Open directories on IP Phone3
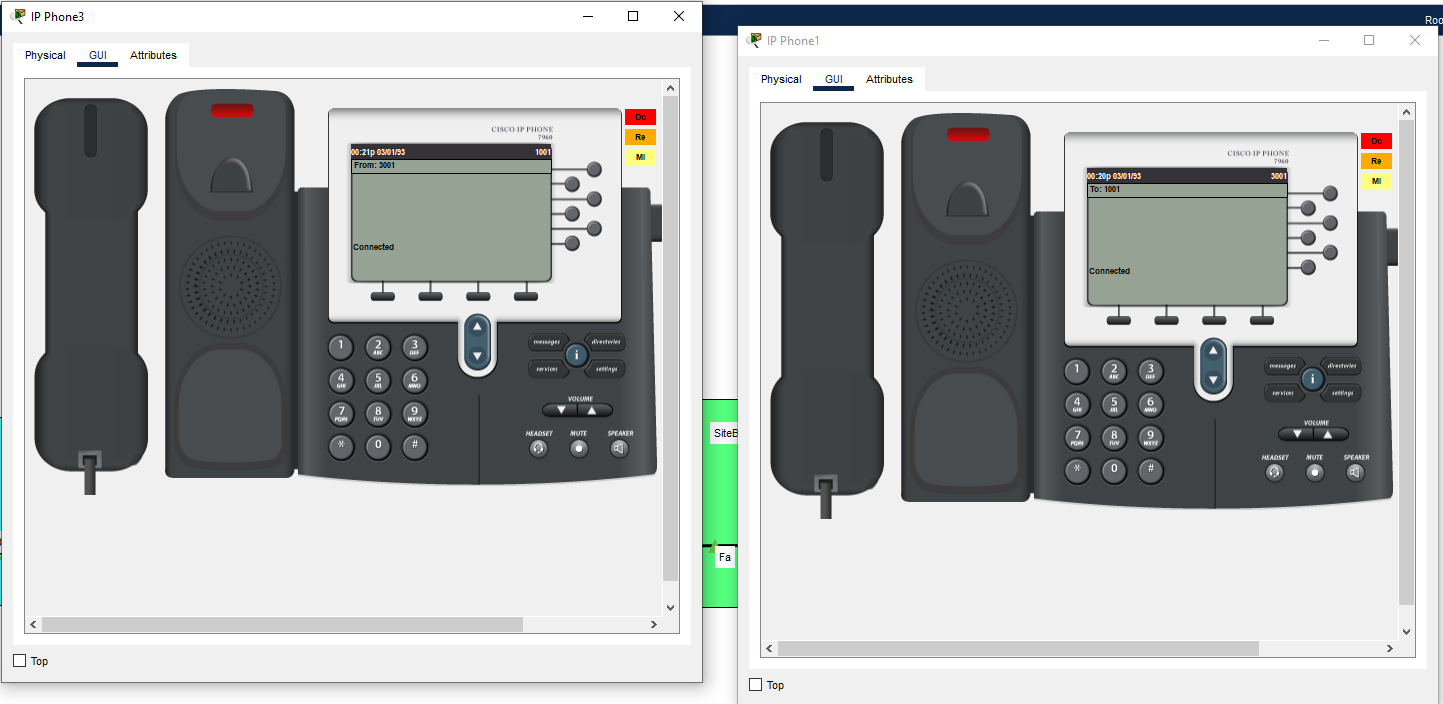 coord(606,342)
